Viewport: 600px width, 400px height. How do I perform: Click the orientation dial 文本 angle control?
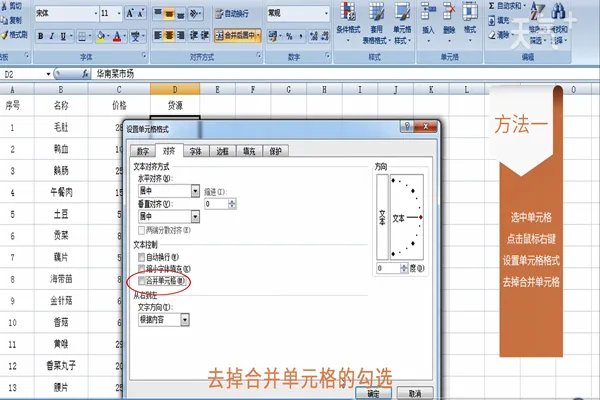tap(407, 217)
